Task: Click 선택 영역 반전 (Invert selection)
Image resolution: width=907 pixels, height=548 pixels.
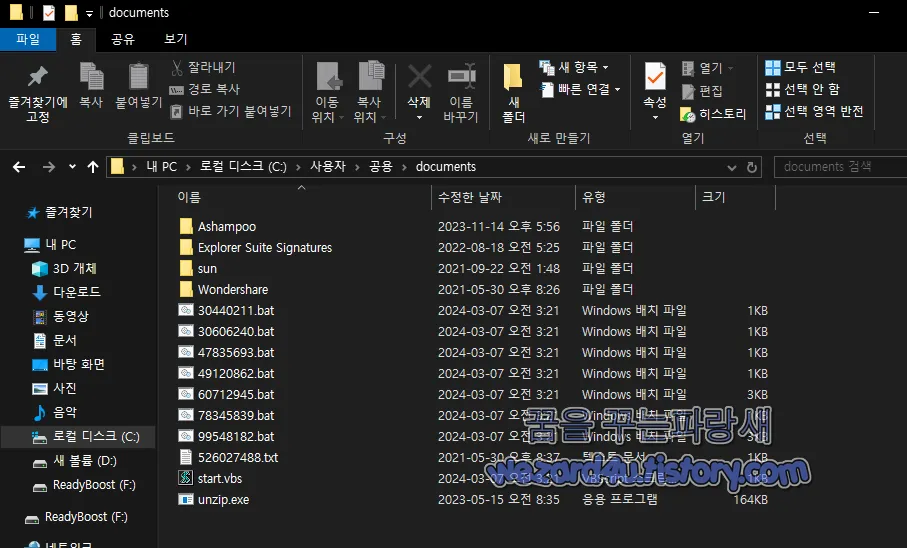Action: (x=814, y=111)
